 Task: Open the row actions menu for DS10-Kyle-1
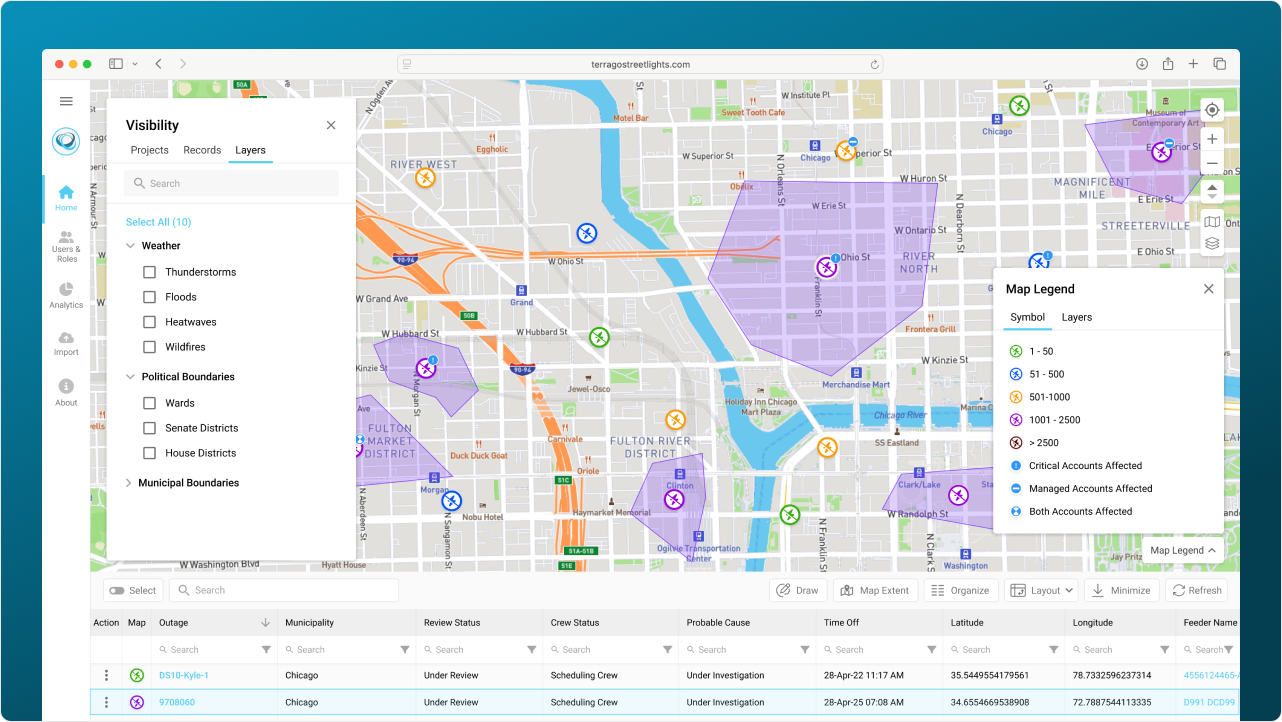106,675
